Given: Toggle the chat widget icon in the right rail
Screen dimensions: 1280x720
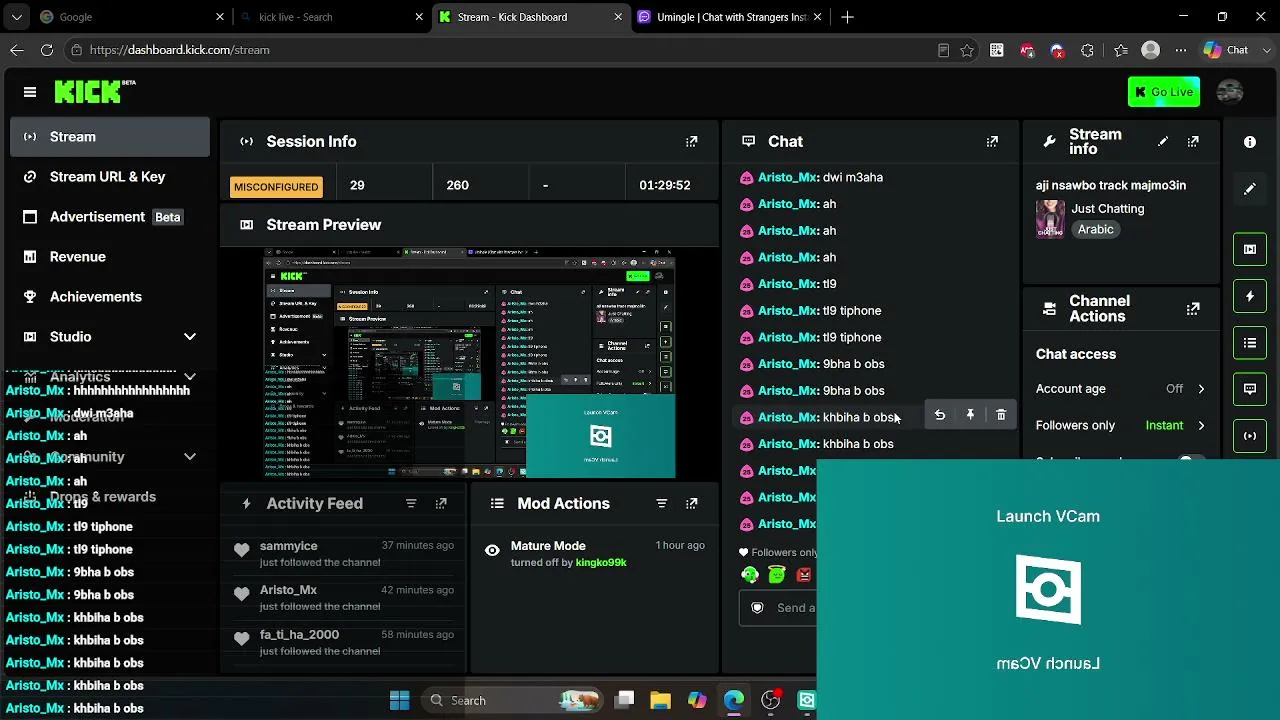Looking at the screenshot, I should (x=1250, y=389).
